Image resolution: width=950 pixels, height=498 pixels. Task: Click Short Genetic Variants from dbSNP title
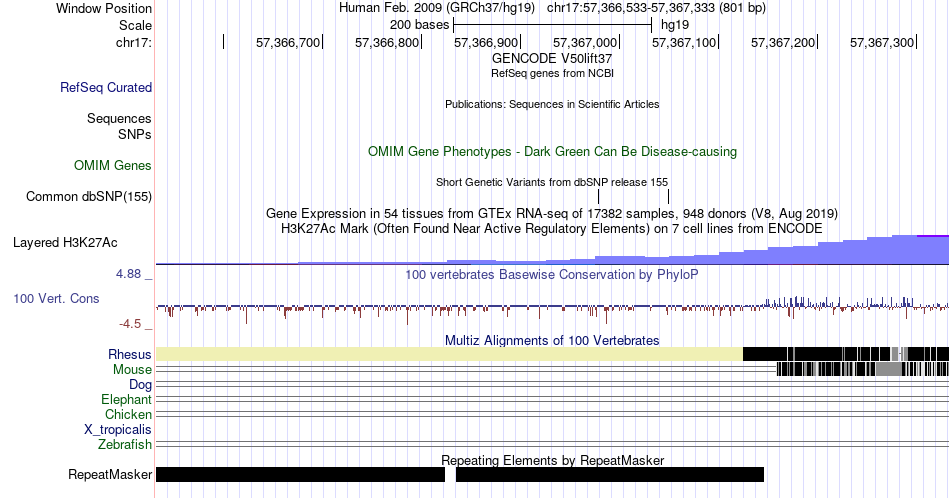[x=552, y=182]
